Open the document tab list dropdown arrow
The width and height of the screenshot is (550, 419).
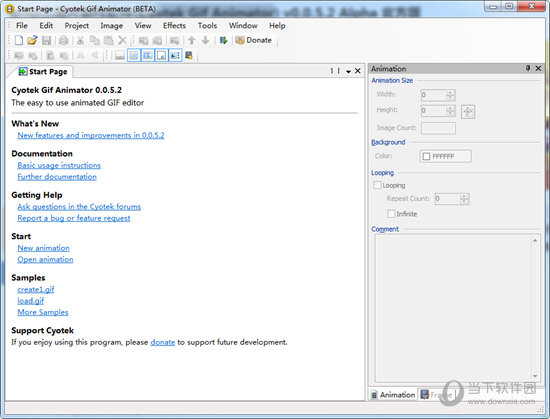tap(348, 71)
